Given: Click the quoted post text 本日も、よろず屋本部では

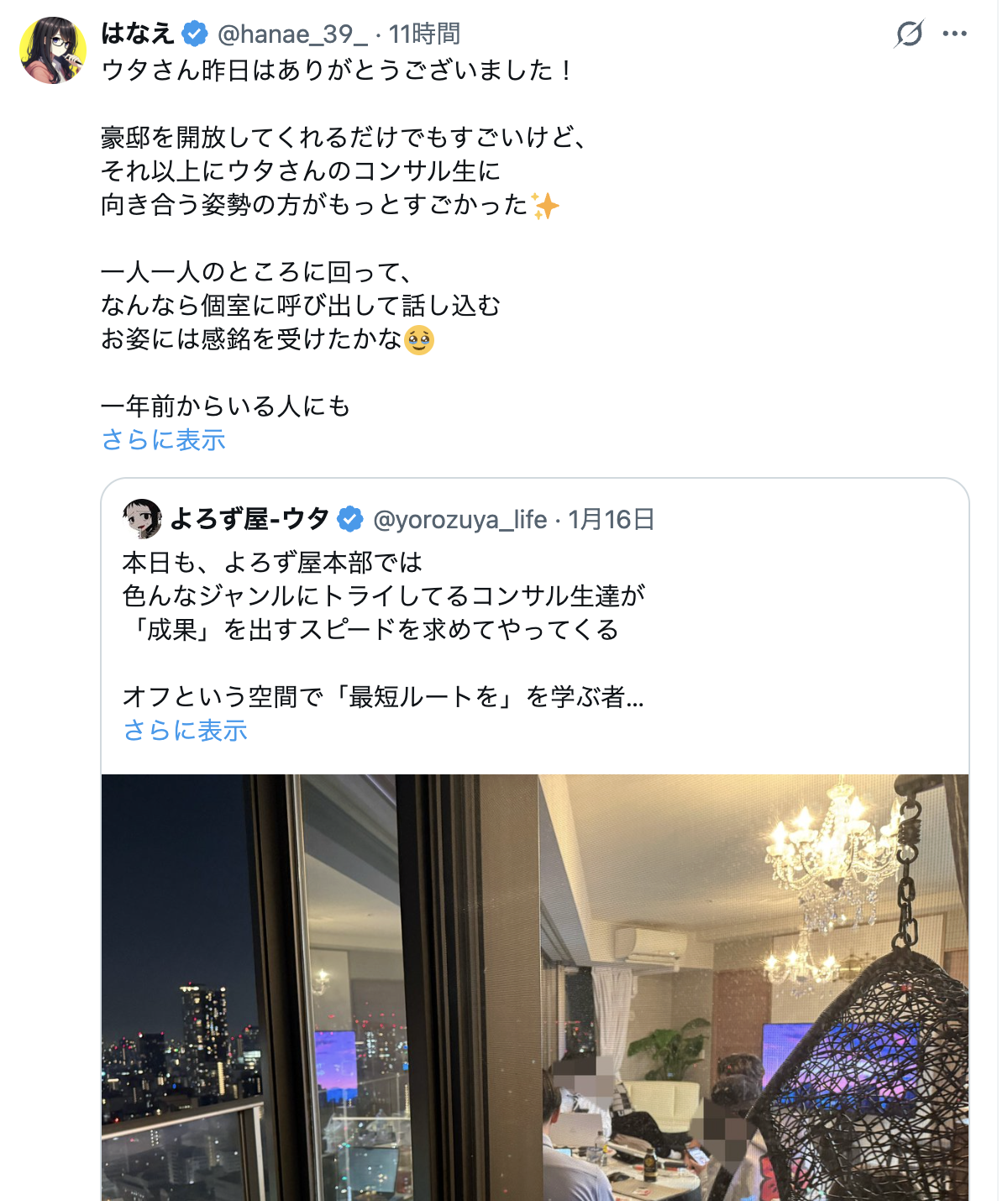Looking at the screenshot, I should [272, 562].
